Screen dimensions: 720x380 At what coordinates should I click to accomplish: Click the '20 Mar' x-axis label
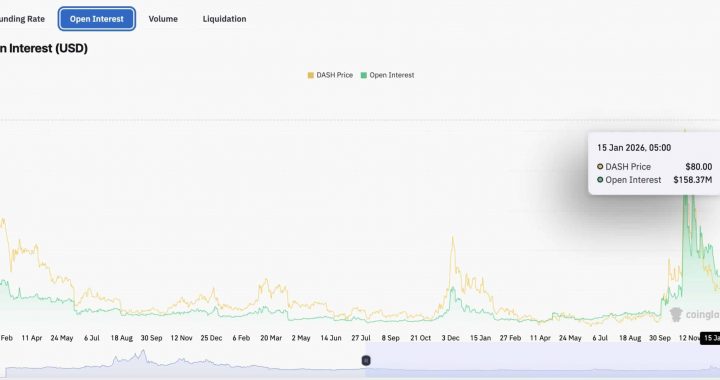click(271, 338)
